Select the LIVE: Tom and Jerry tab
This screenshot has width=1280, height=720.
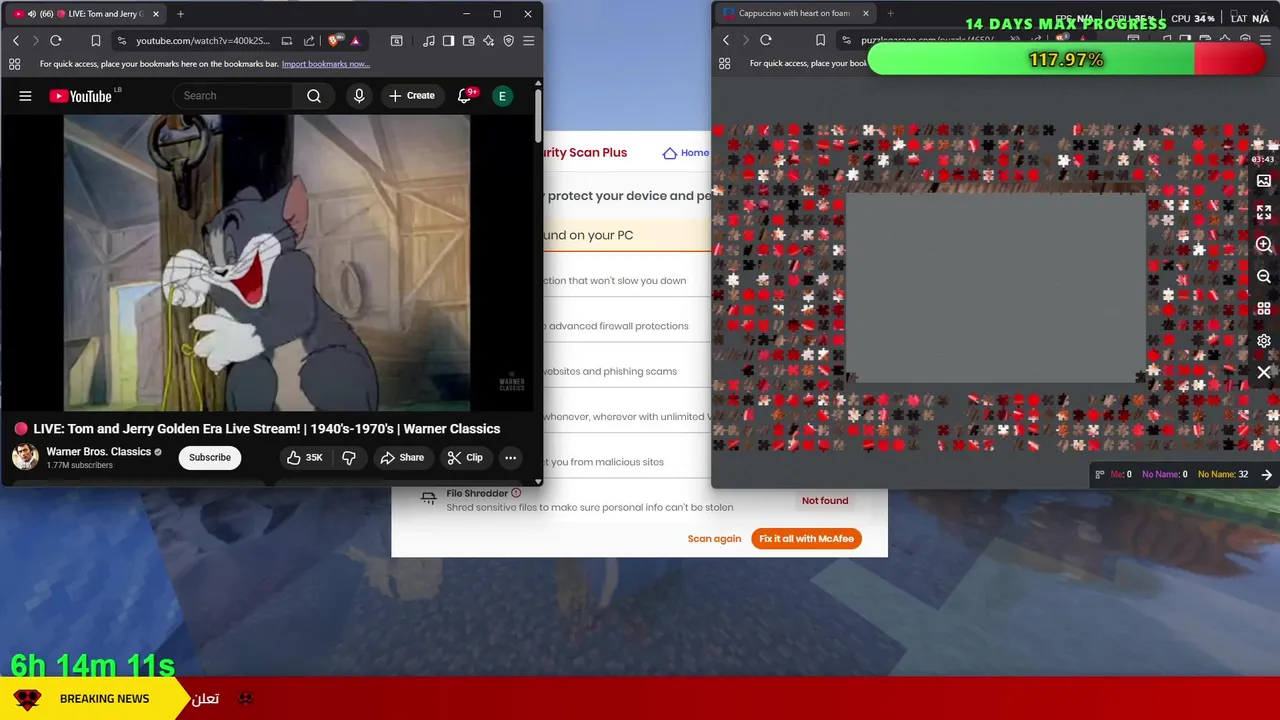point(85,14)
